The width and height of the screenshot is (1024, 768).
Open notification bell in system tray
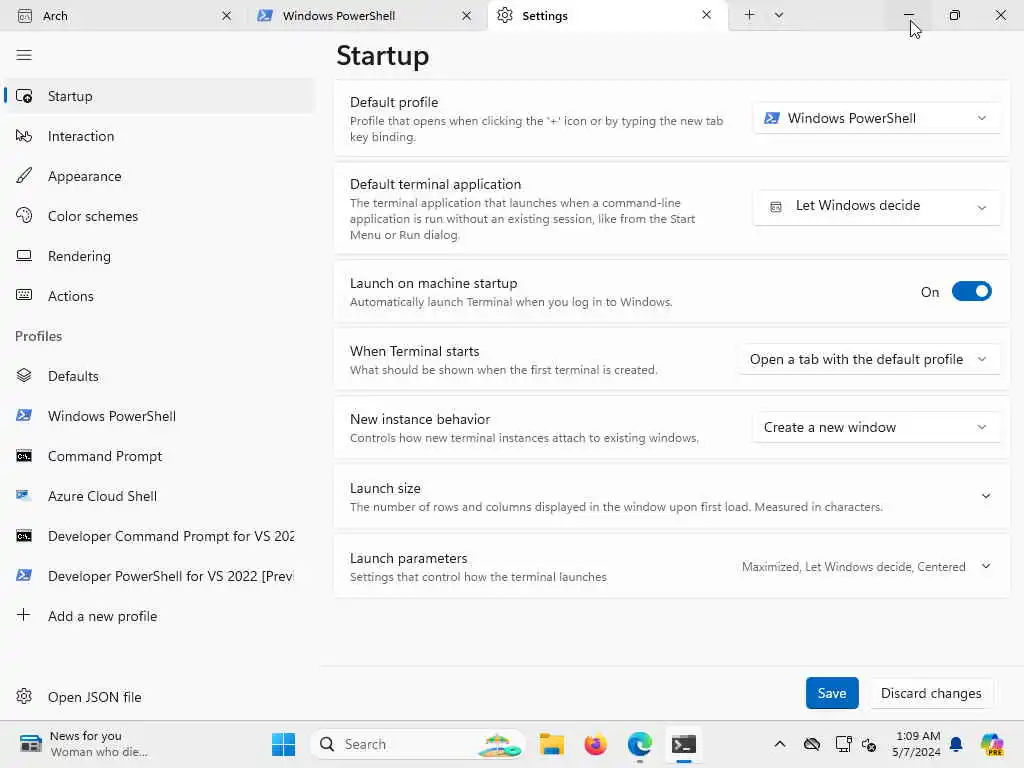tap(956, 744)
